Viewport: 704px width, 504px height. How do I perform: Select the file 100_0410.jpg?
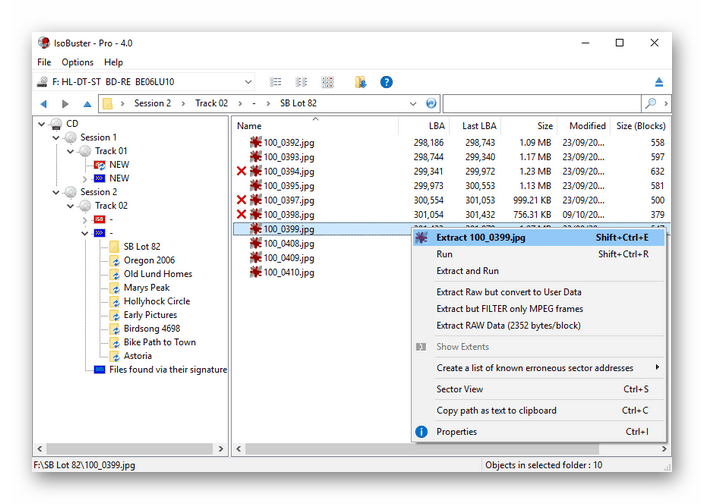(289, 272)
